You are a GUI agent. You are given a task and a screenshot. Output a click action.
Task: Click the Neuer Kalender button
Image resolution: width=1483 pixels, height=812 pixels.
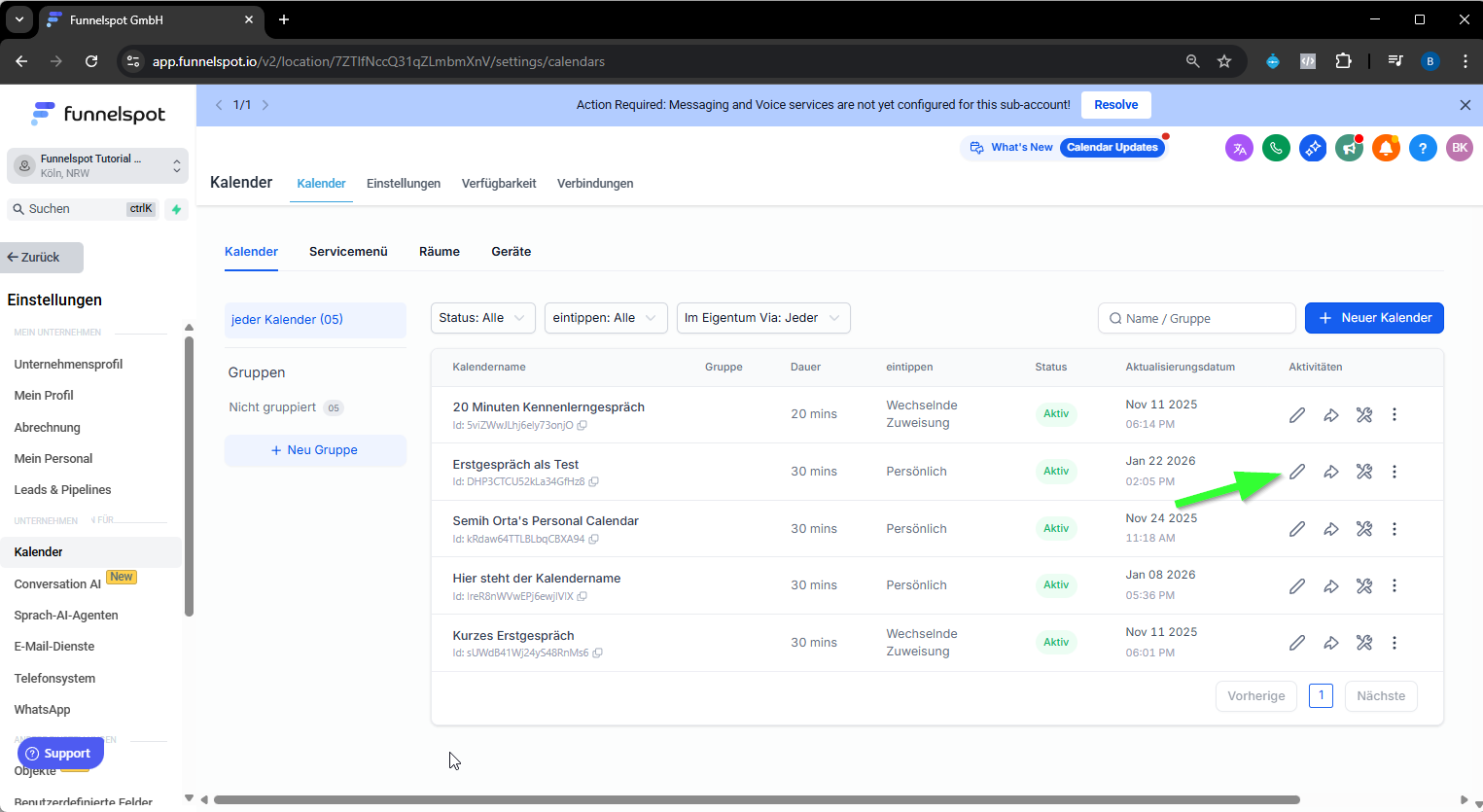coord(1374,318)
